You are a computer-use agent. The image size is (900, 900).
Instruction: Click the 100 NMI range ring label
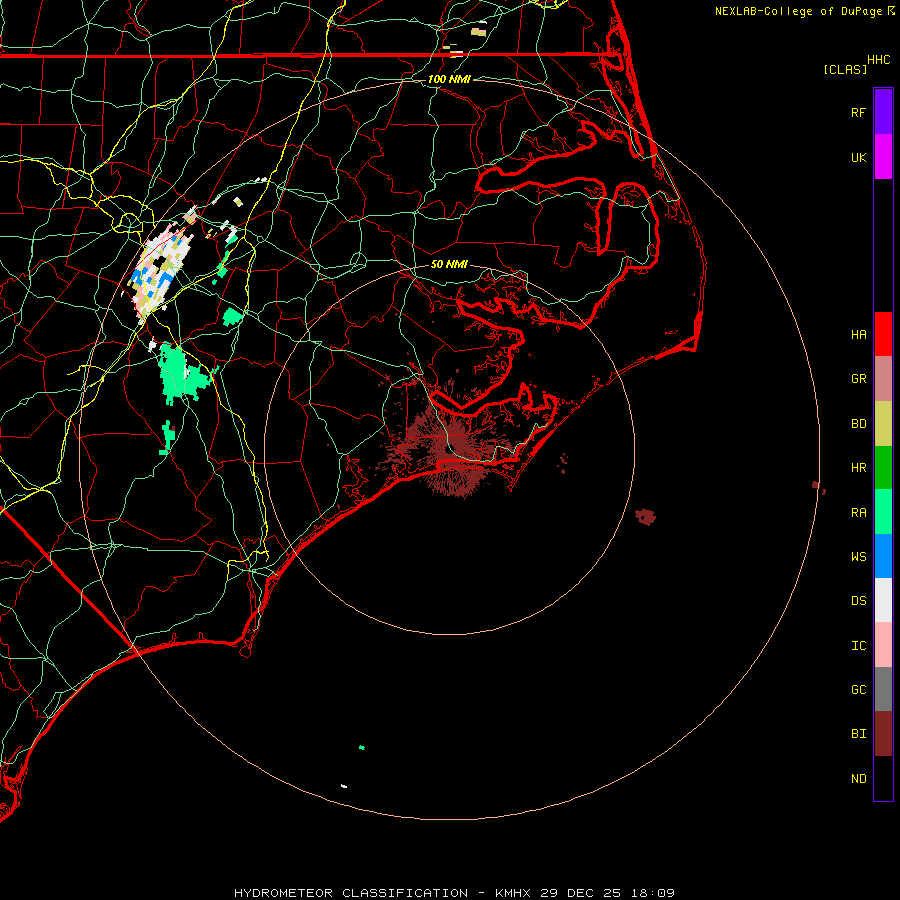pos(449,79)
